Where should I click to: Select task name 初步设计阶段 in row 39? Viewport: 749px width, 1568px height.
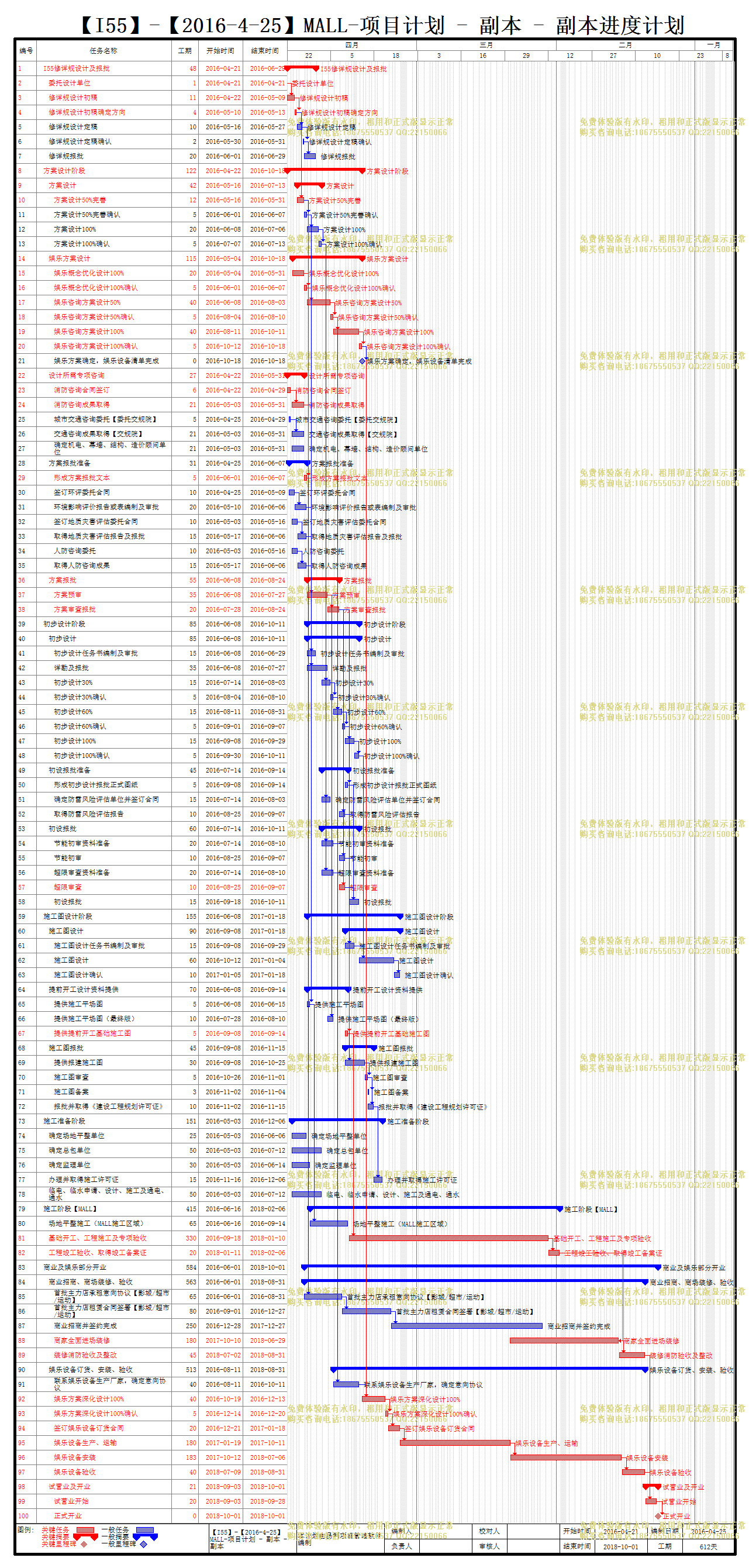click(64, 624)
